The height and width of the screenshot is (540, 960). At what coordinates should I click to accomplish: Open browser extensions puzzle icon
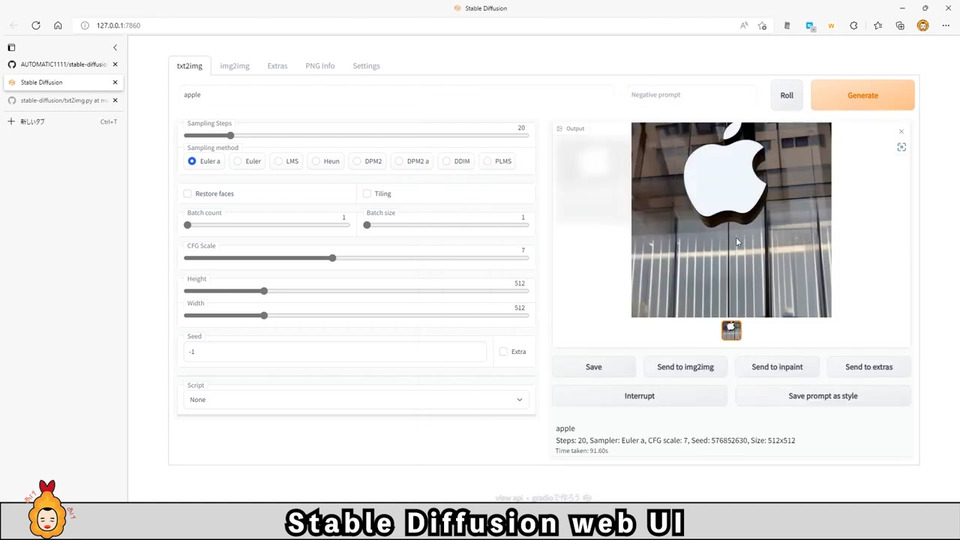pyautogui.click(x=853, y=25)
